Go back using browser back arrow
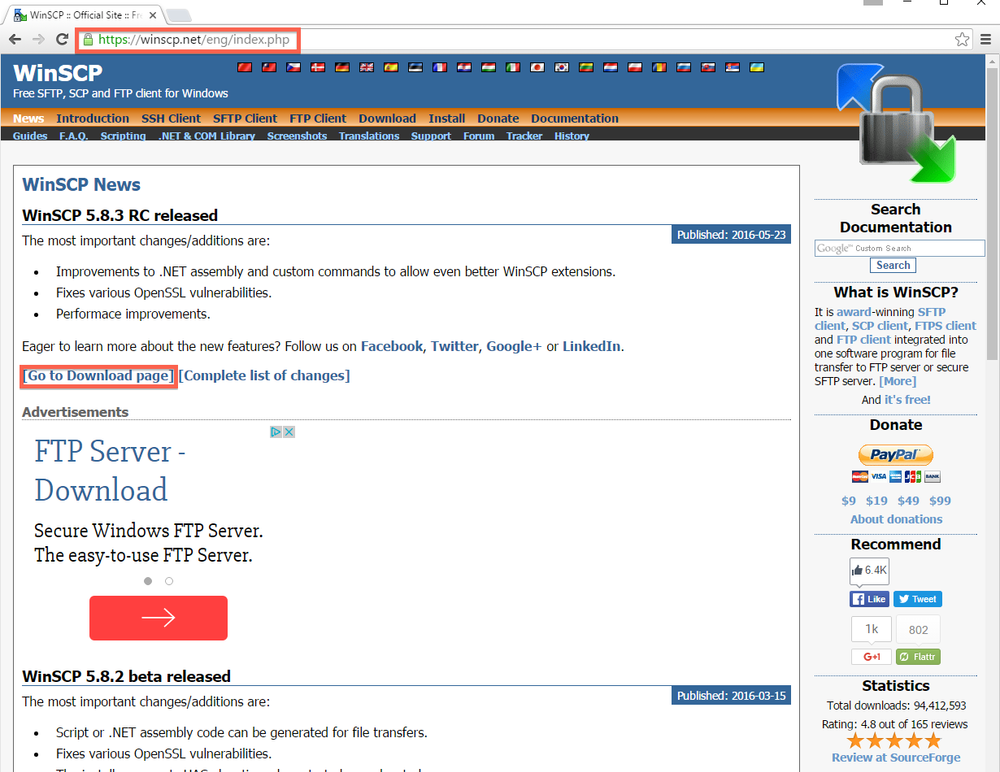 [15, 40]
